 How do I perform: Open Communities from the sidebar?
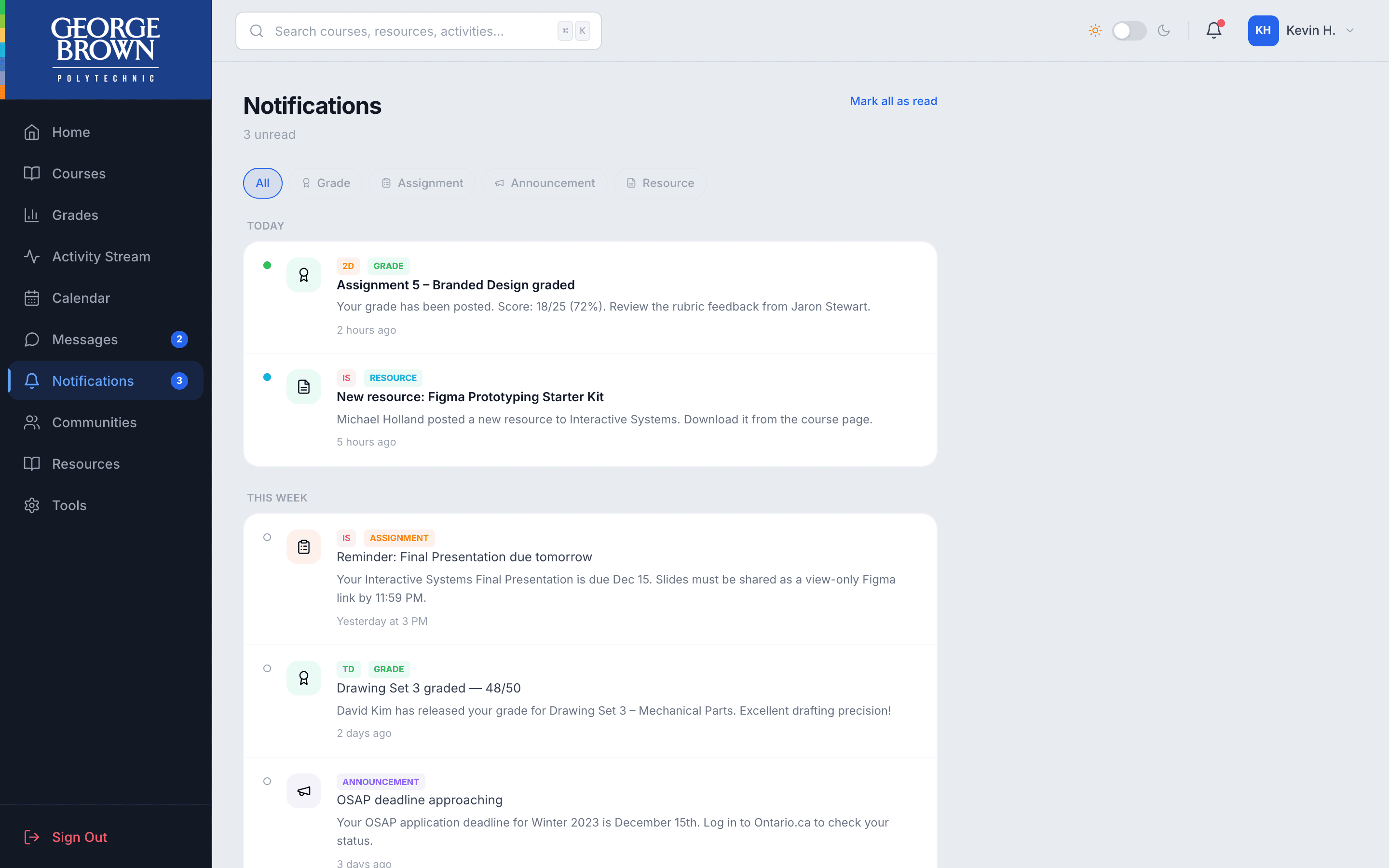(x=106, y=422)
